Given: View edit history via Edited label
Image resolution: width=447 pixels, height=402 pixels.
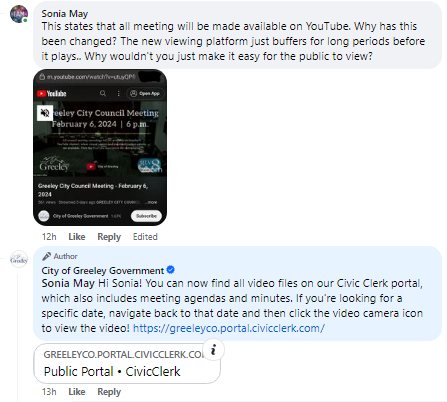Looking at the screenshot, I should (145, 237).
